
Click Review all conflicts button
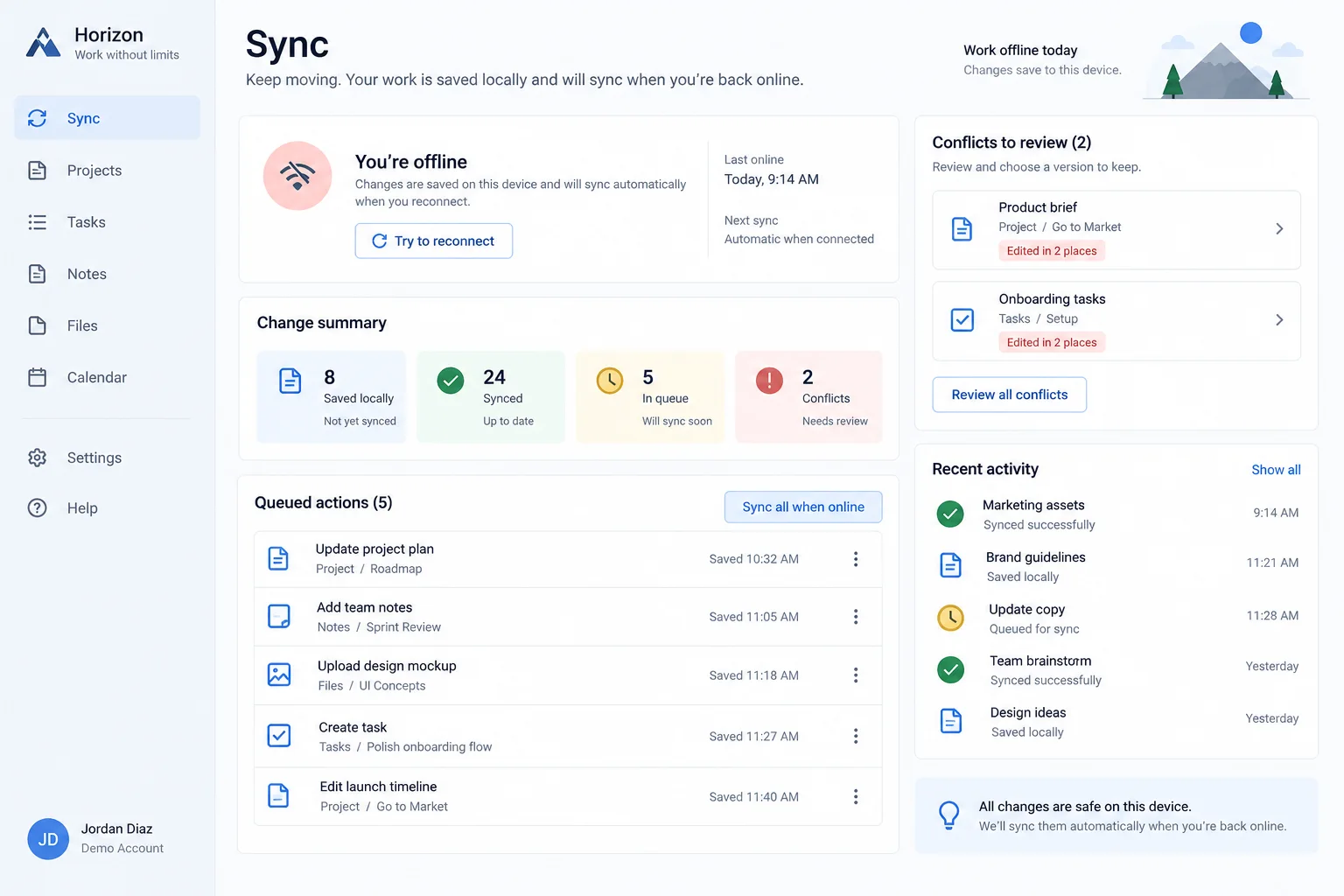click(x=1010, y=395)
